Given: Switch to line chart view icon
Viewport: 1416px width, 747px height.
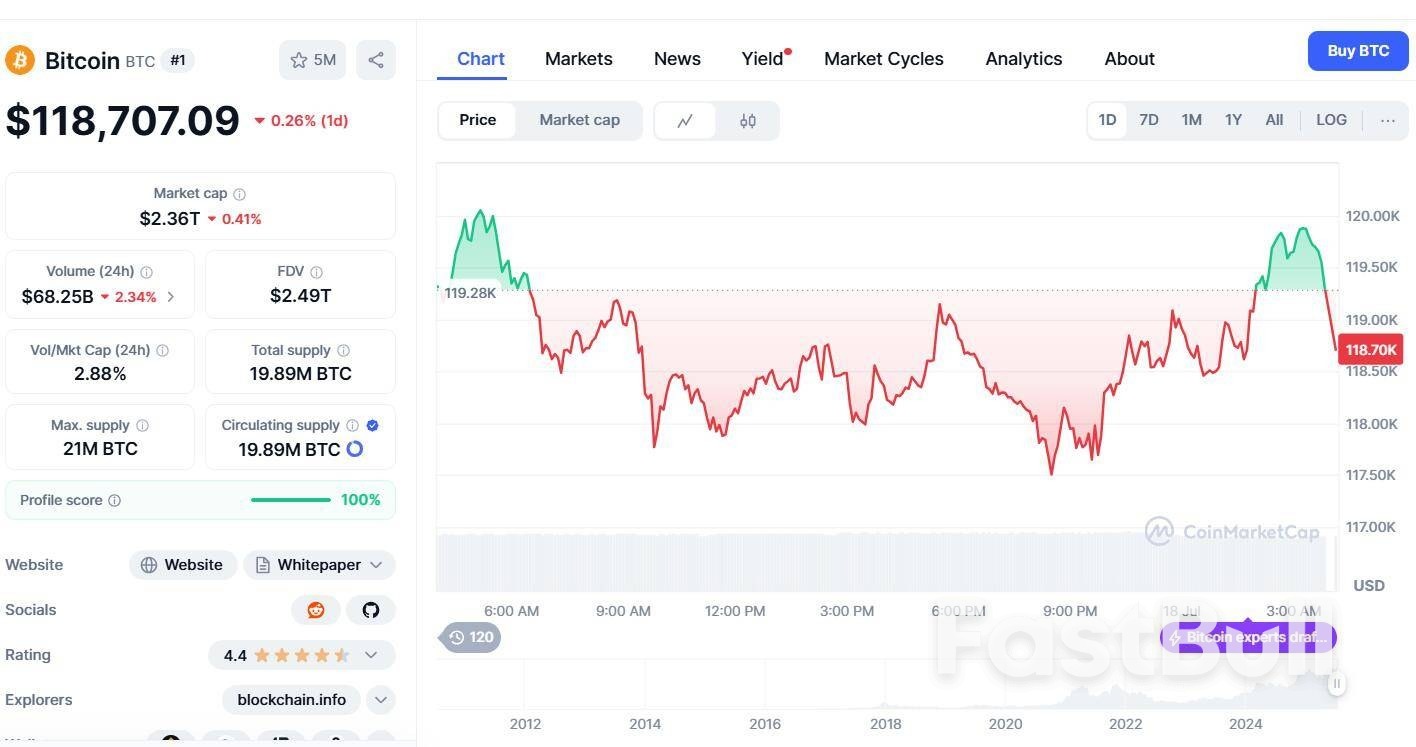Looking at the screenshot, I should [x=685, y=121].
